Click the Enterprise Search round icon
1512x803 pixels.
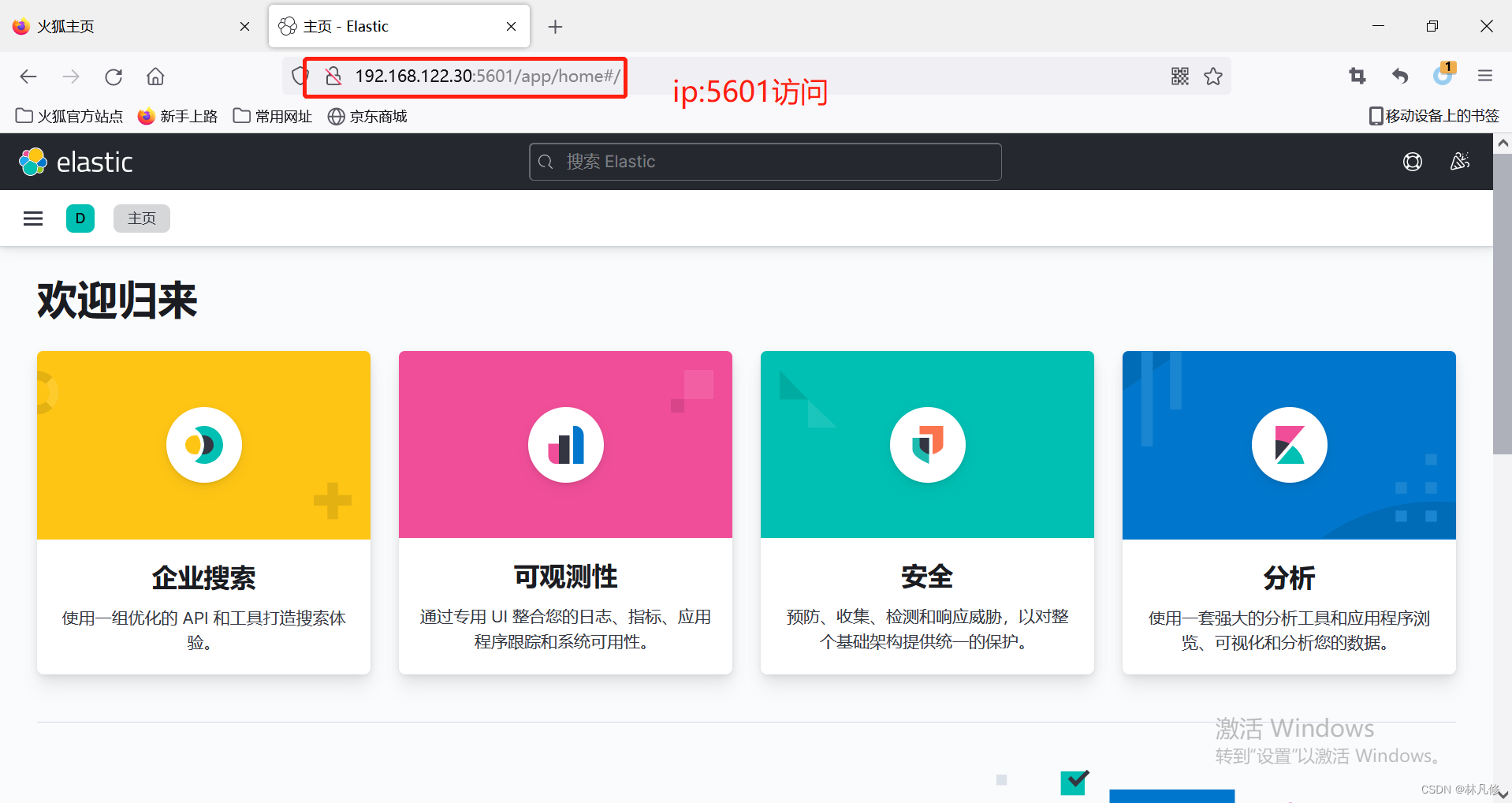(x=204, y=445)
